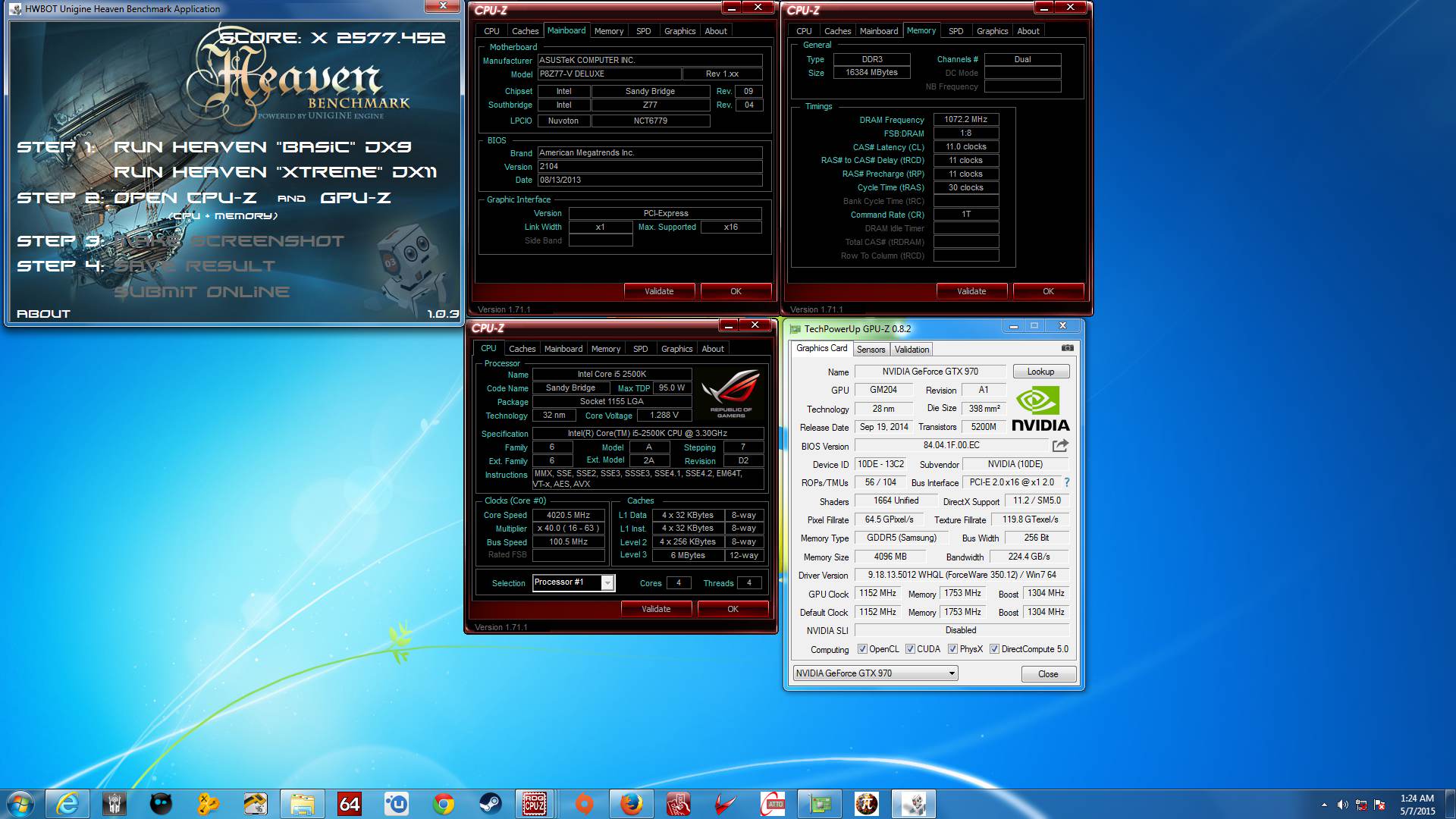Switch to the ROG CPU-Z taskbar icon
This screenshot has width=1456, height=819.
(535, 803)
